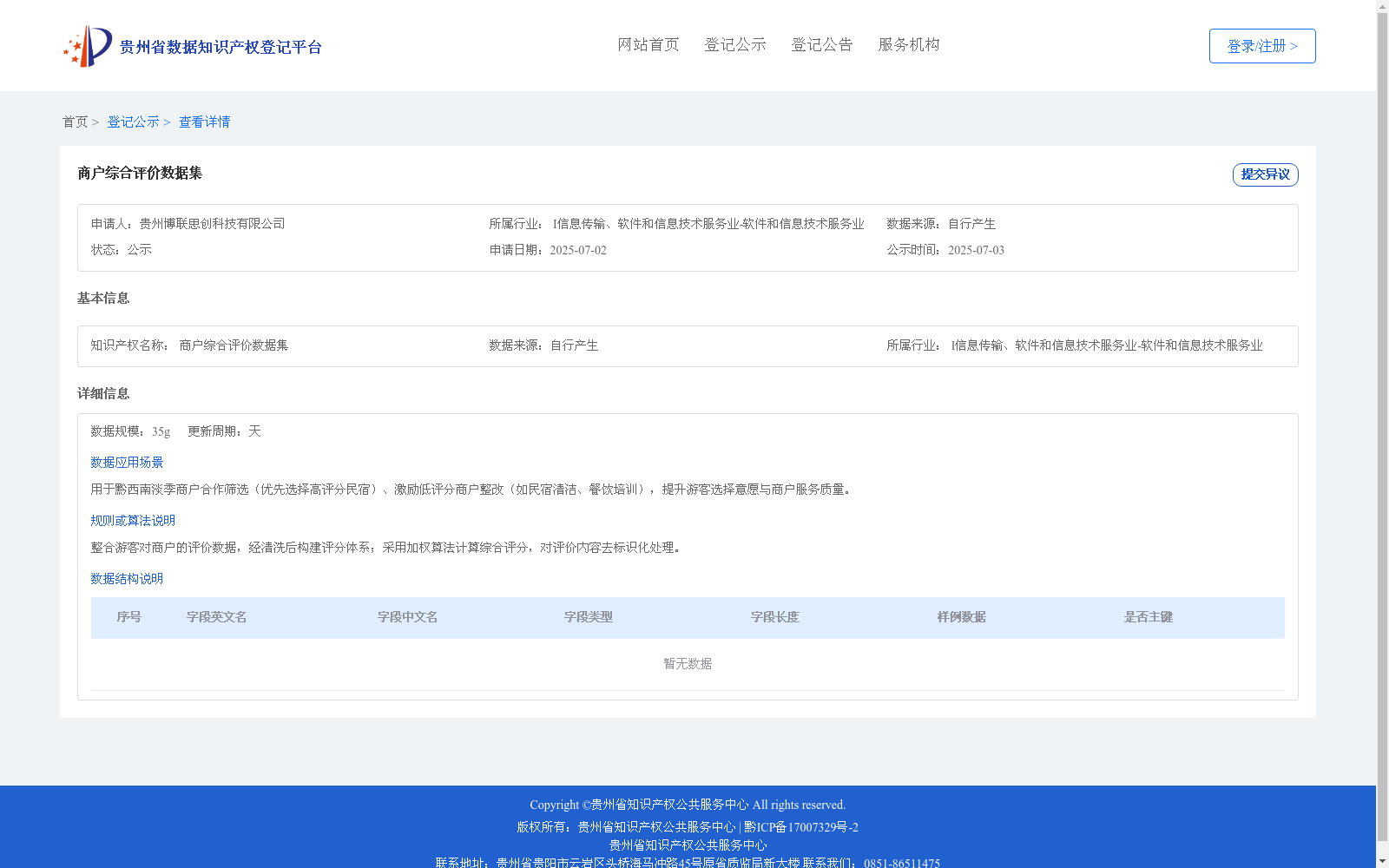Viewport: 1389px width, 868px height.
Task: Click the 申请日期 2025-07-02 value
Action: pyautogui.click(x=578, y=250)
